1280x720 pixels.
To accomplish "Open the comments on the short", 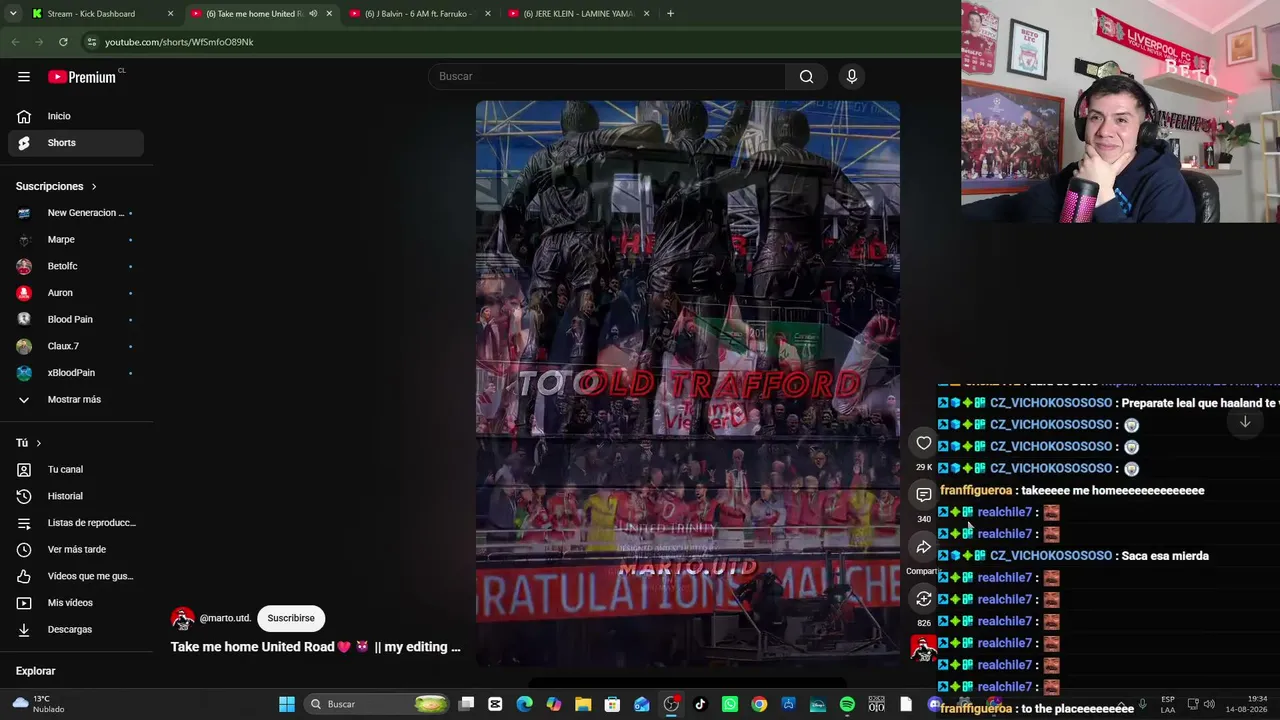I will (923, 495).
